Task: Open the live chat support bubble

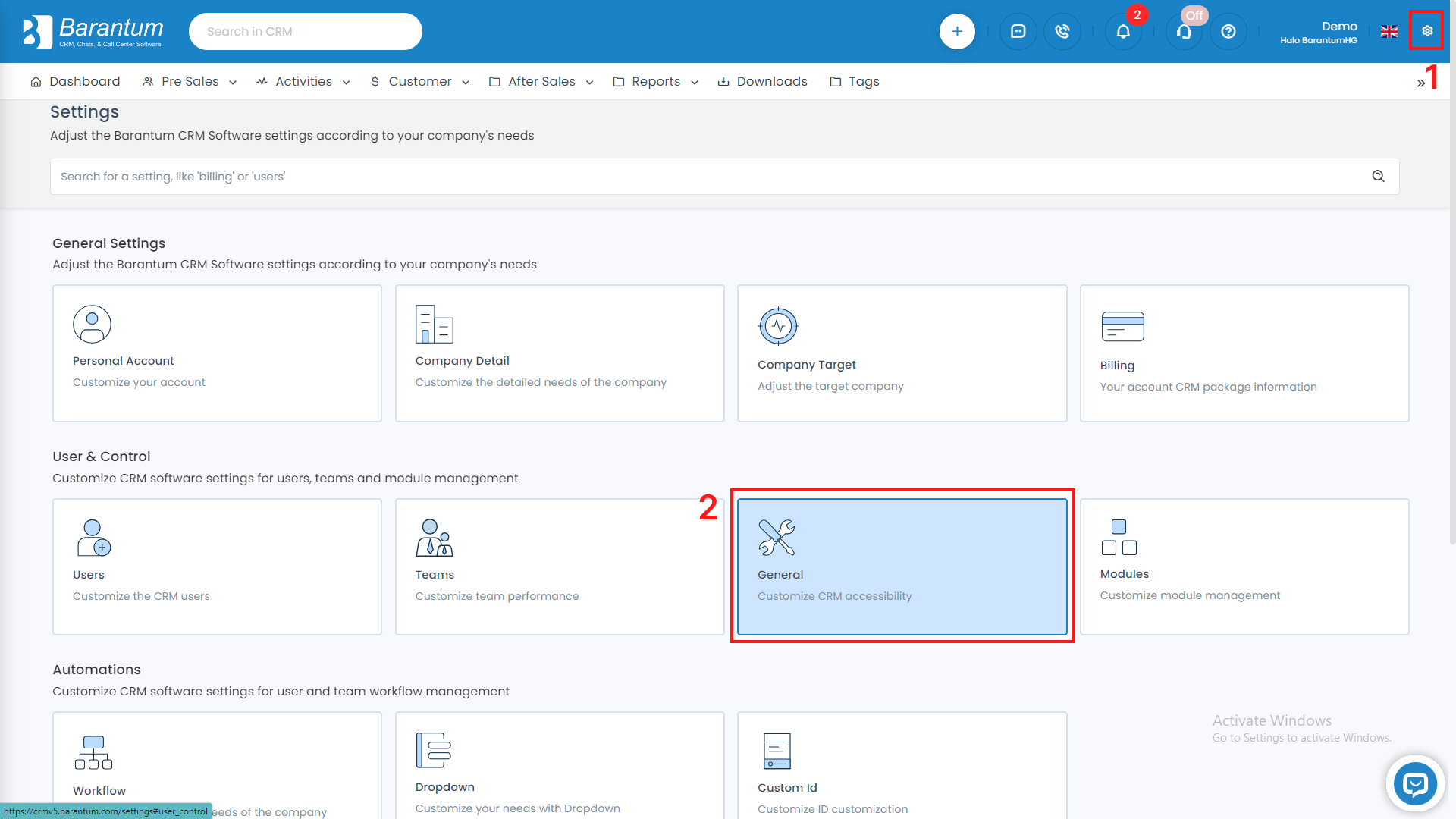Action: pyautogui.click(x=1415, y=784)
